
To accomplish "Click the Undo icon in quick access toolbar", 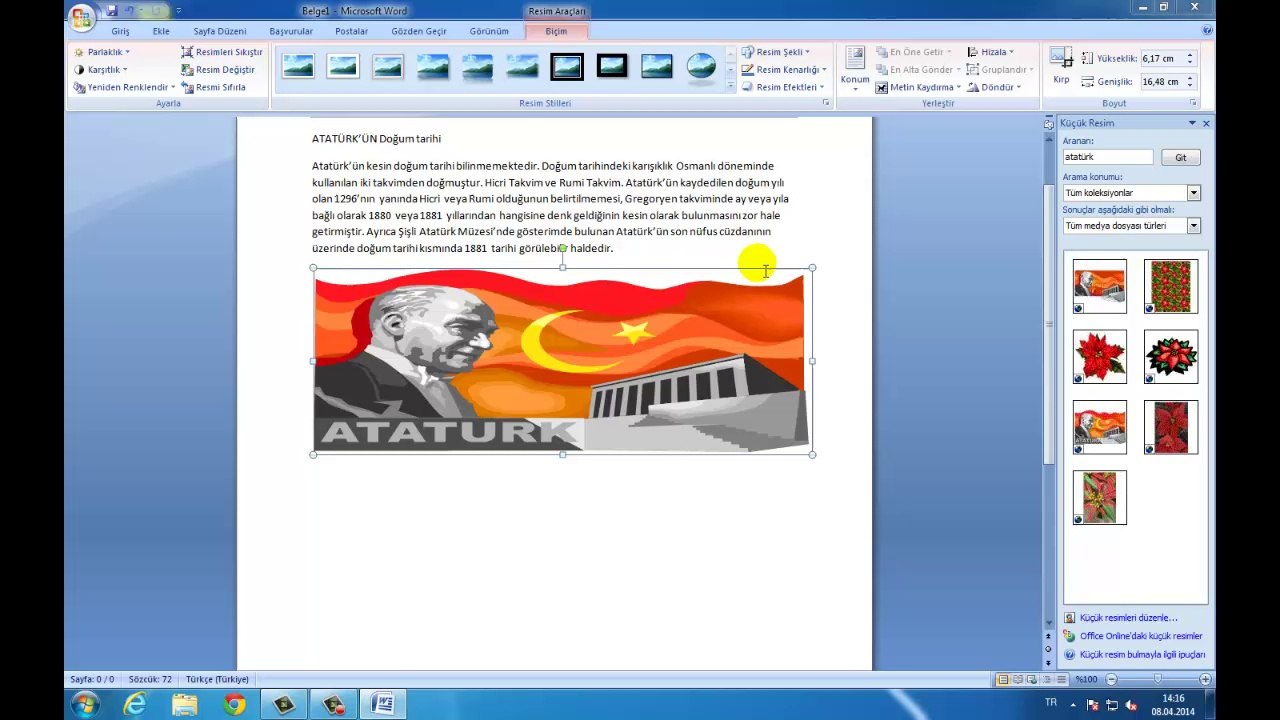I will click(x=130, y=10).
